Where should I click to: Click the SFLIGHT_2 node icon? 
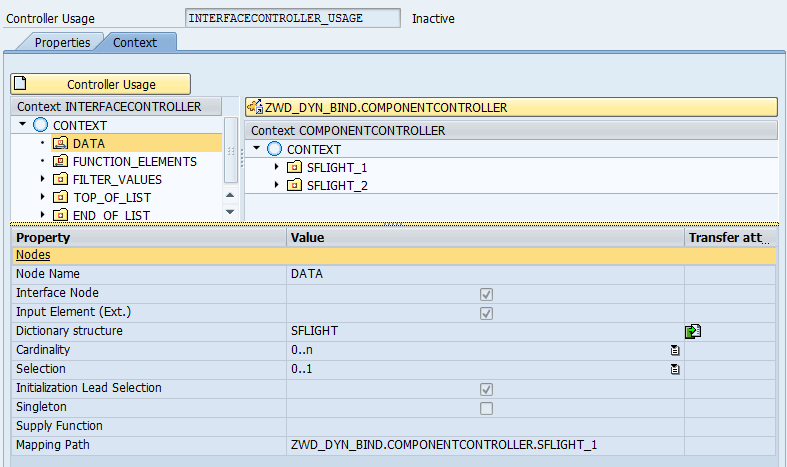point(294,185)
